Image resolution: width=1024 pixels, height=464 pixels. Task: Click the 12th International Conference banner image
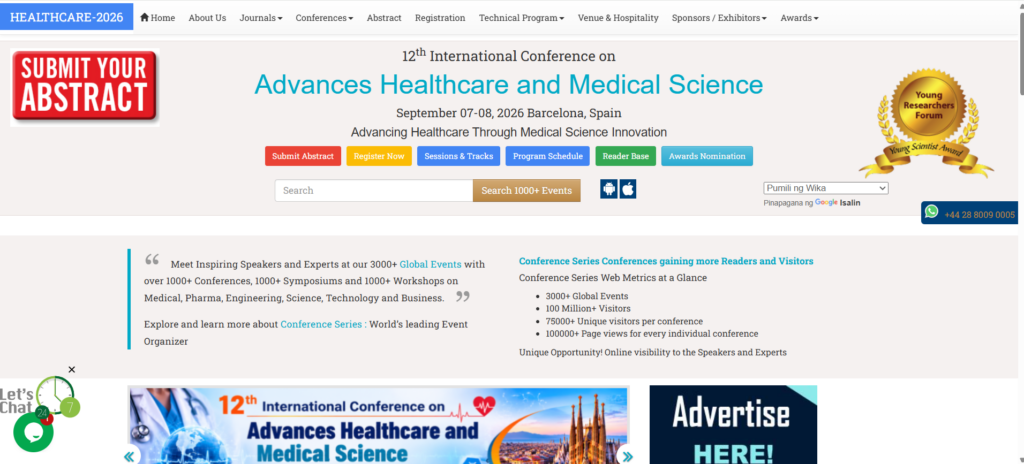tap(378, 425)
